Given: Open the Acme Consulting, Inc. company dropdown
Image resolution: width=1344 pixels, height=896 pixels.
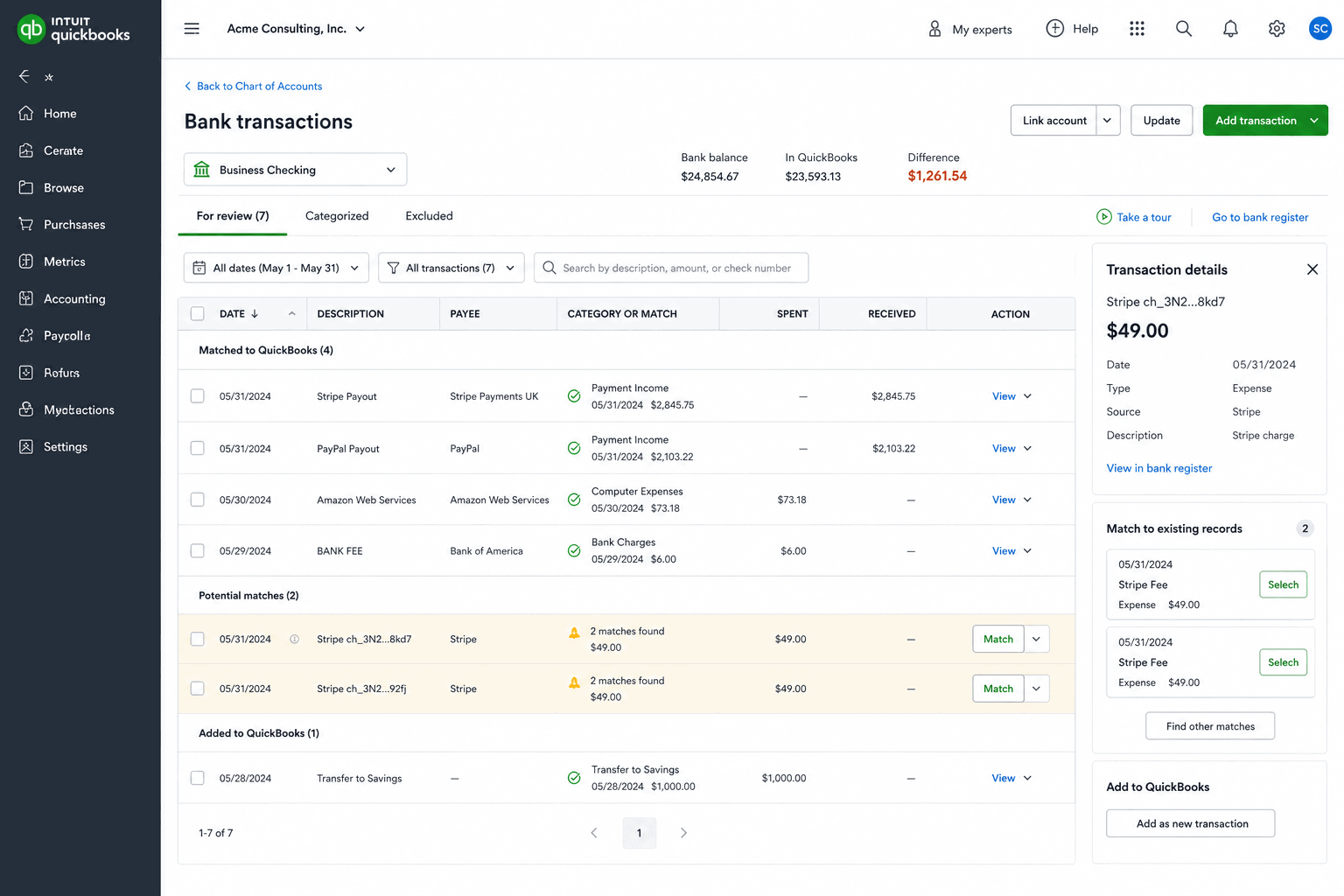Looking at the screenshot, I should pyautogui.click(x=296, y=29).
